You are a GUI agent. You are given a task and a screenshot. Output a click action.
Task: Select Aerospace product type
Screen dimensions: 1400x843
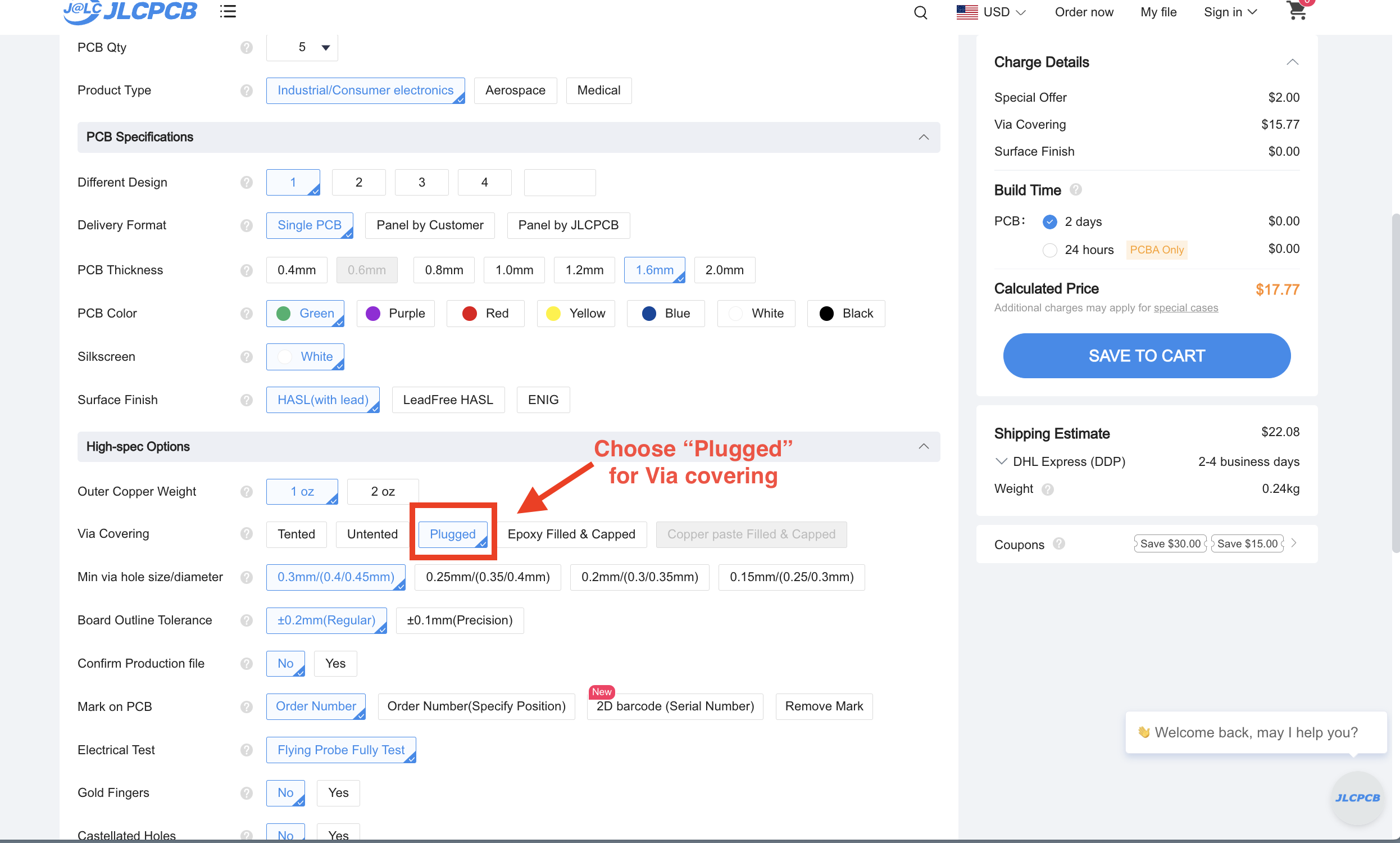516,91
